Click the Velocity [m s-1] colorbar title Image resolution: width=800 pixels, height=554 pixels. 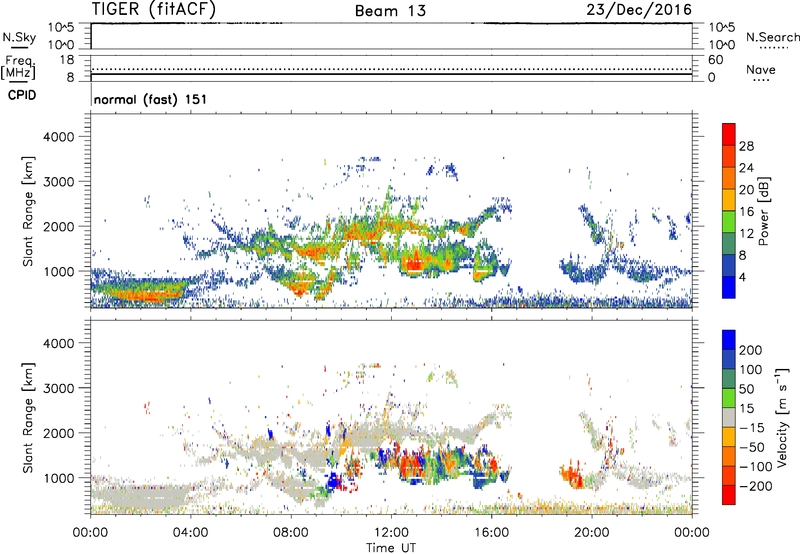pos(781,417)
